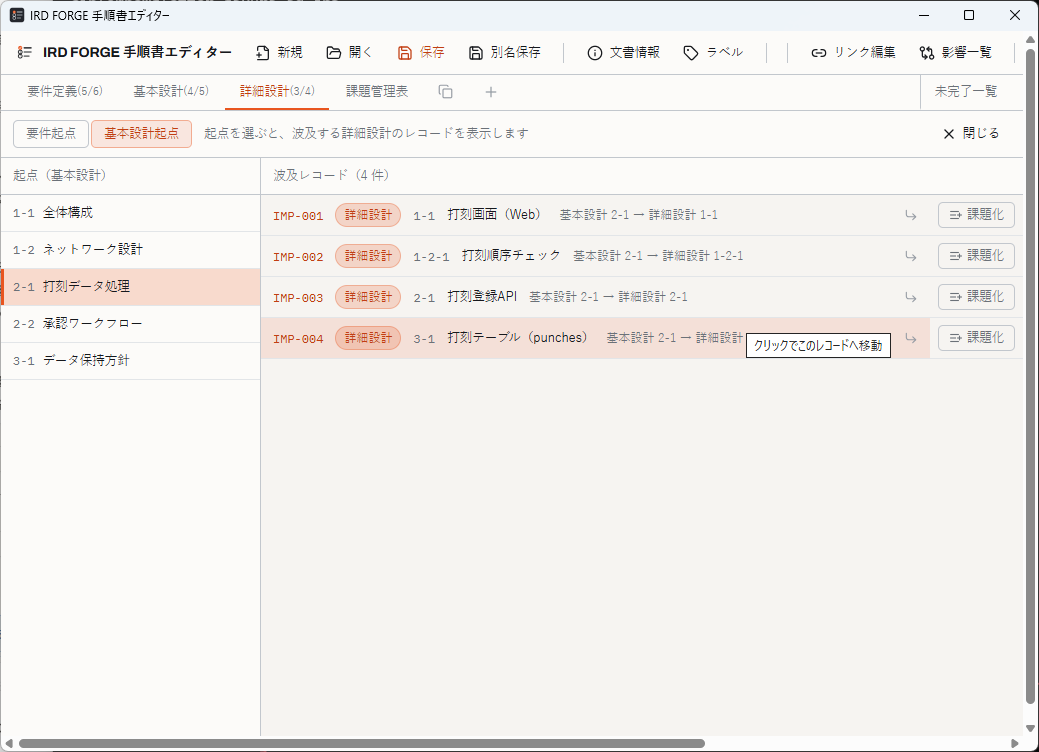Select origin 2-2 承認ワークフロー

coord(131,324)
